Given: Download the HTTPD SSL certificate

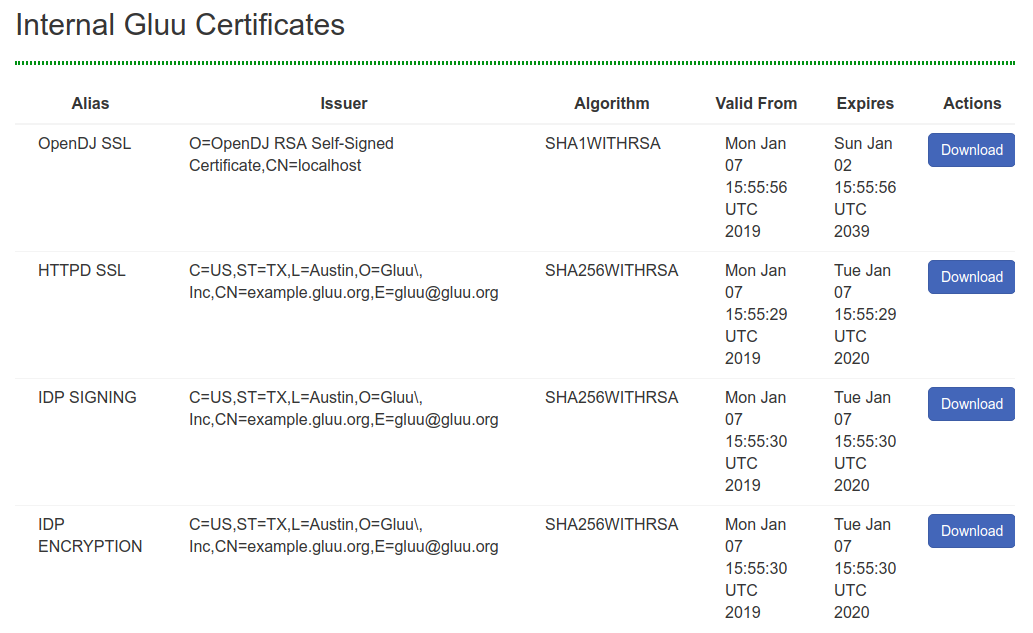Looking at the screenshot, I should [970, 276].
